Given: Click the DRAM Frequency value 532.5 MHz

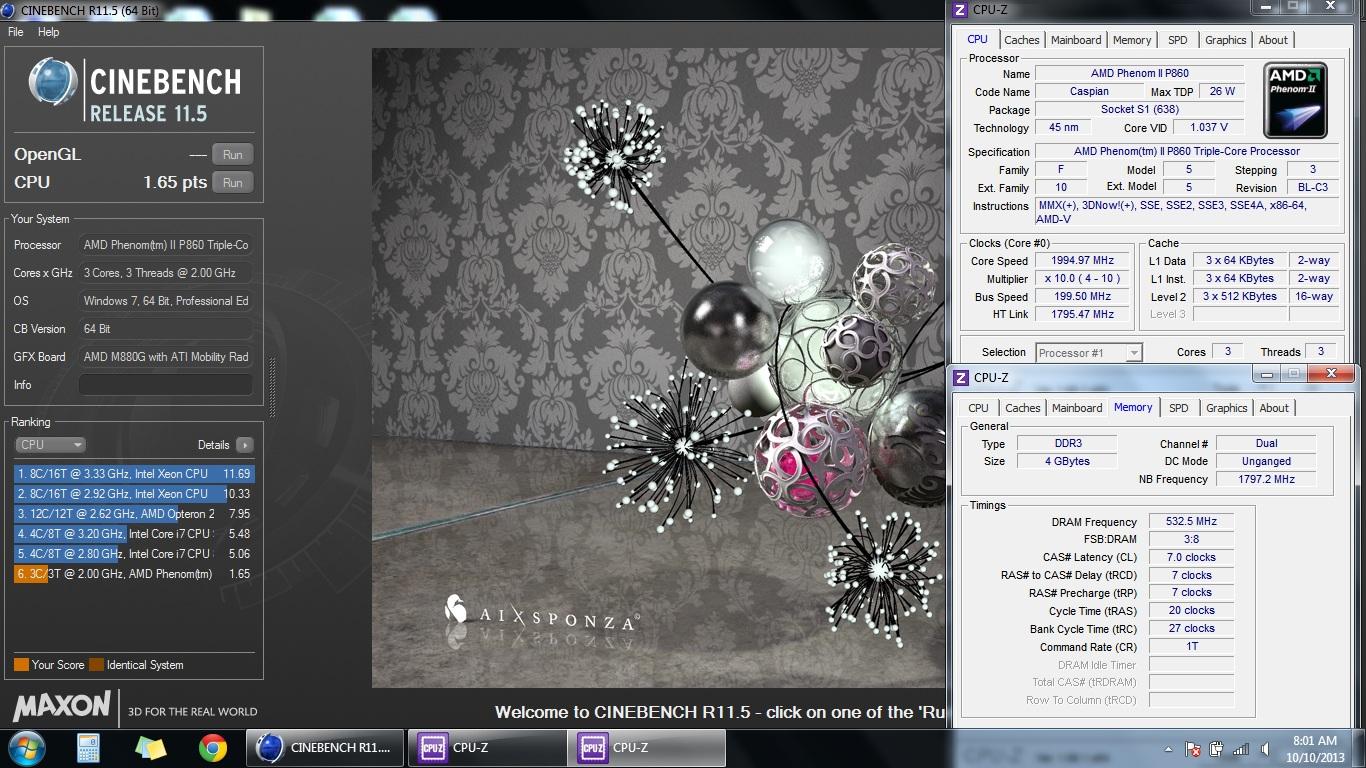Looking at the screenshot, I should (x=1191, y=522).
